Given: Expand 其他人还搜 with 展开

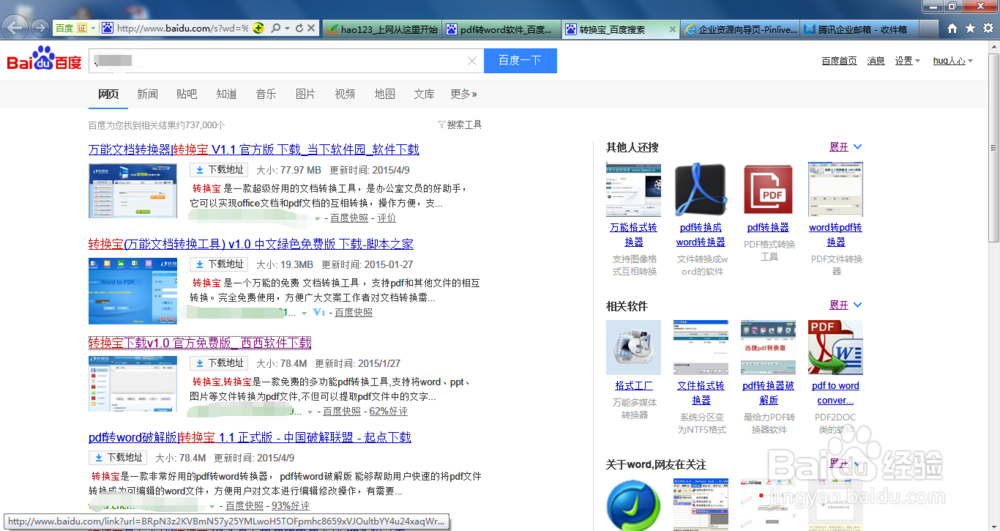Looking at the screenshot, I should click(x=845, y=147).
